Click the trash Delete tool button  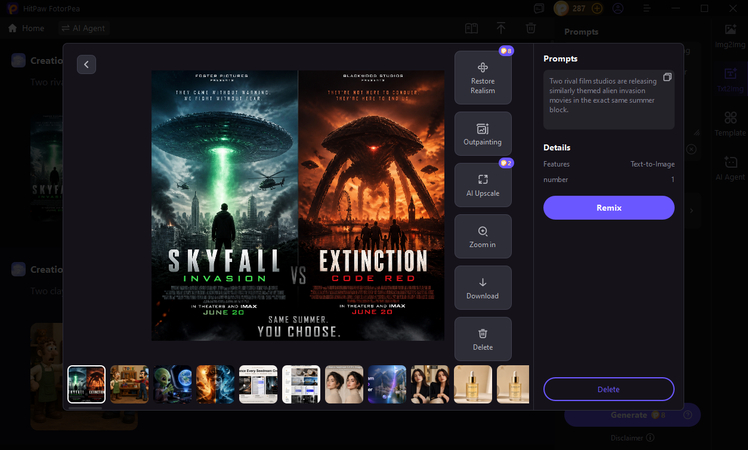[x=483, y=339]
